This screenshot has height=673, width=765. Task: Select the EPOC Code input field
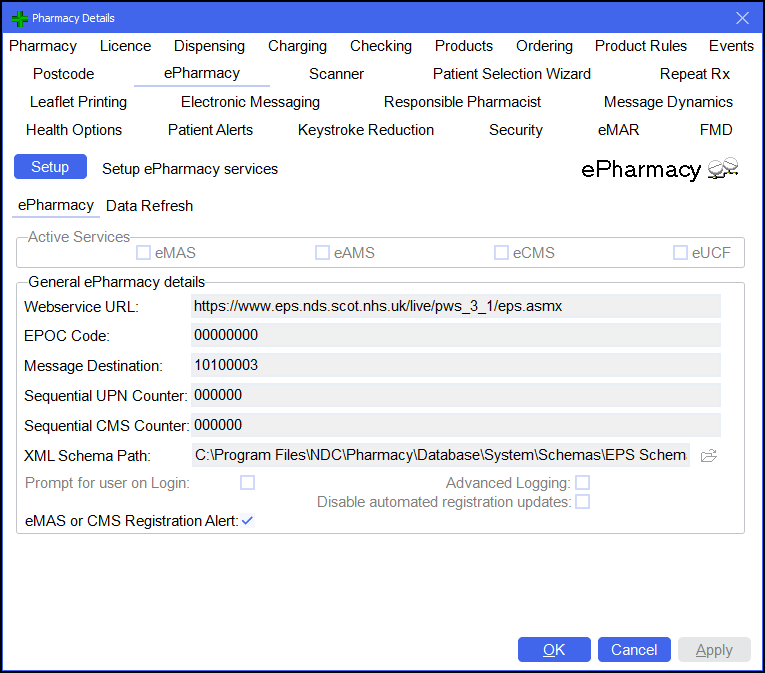coord(455,336)
